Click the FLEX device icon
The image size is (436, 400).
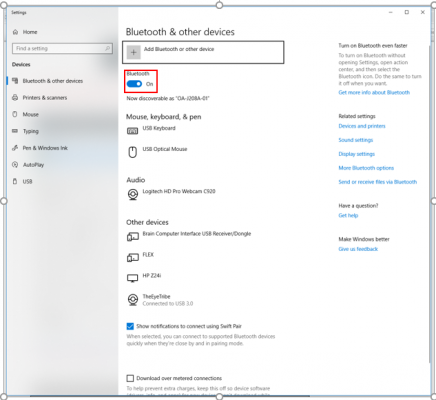[x=133, y=257]
